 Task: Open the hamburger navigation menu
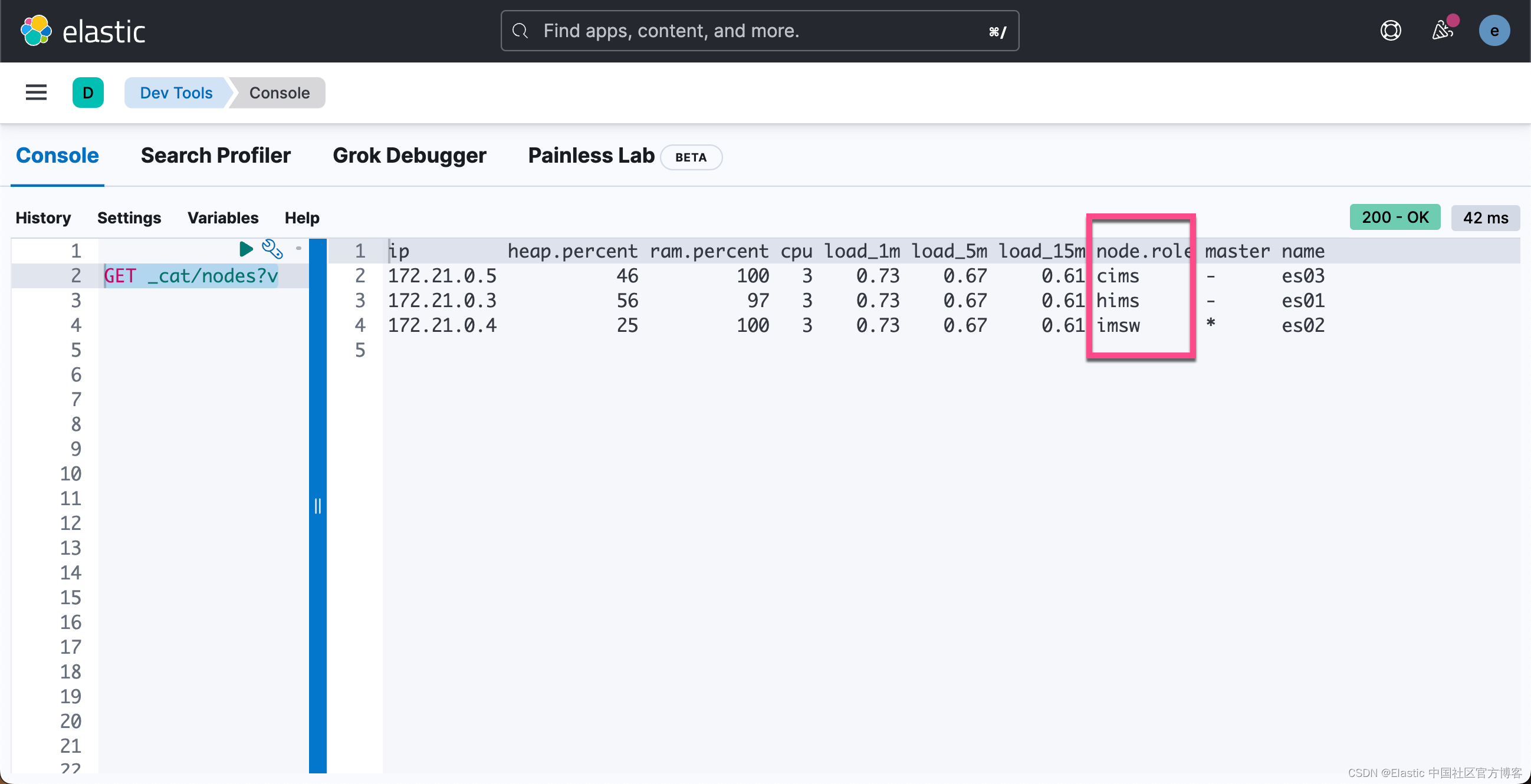[35, 93]
